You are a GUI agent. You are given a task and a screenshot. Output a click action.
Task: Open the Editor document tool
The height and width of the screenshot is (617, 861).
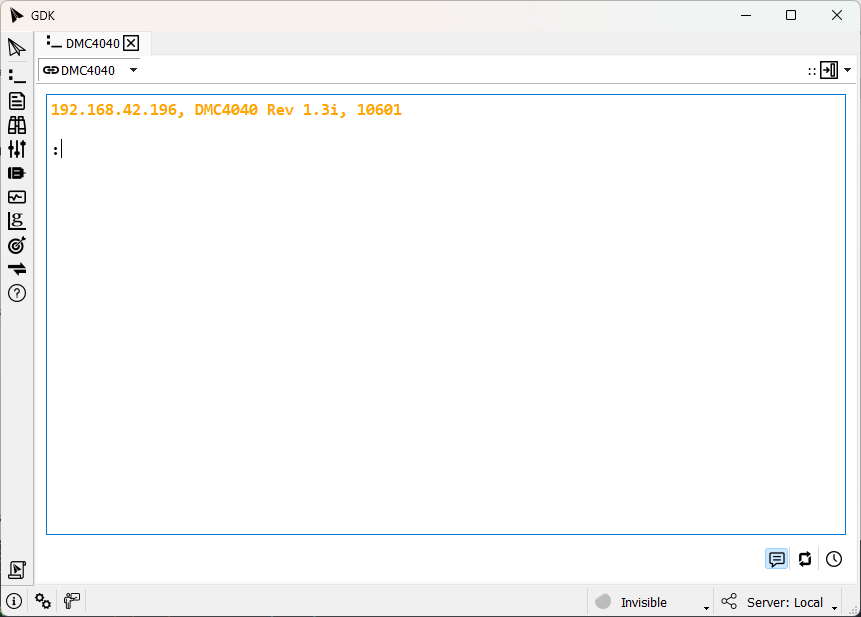point(17,101)
